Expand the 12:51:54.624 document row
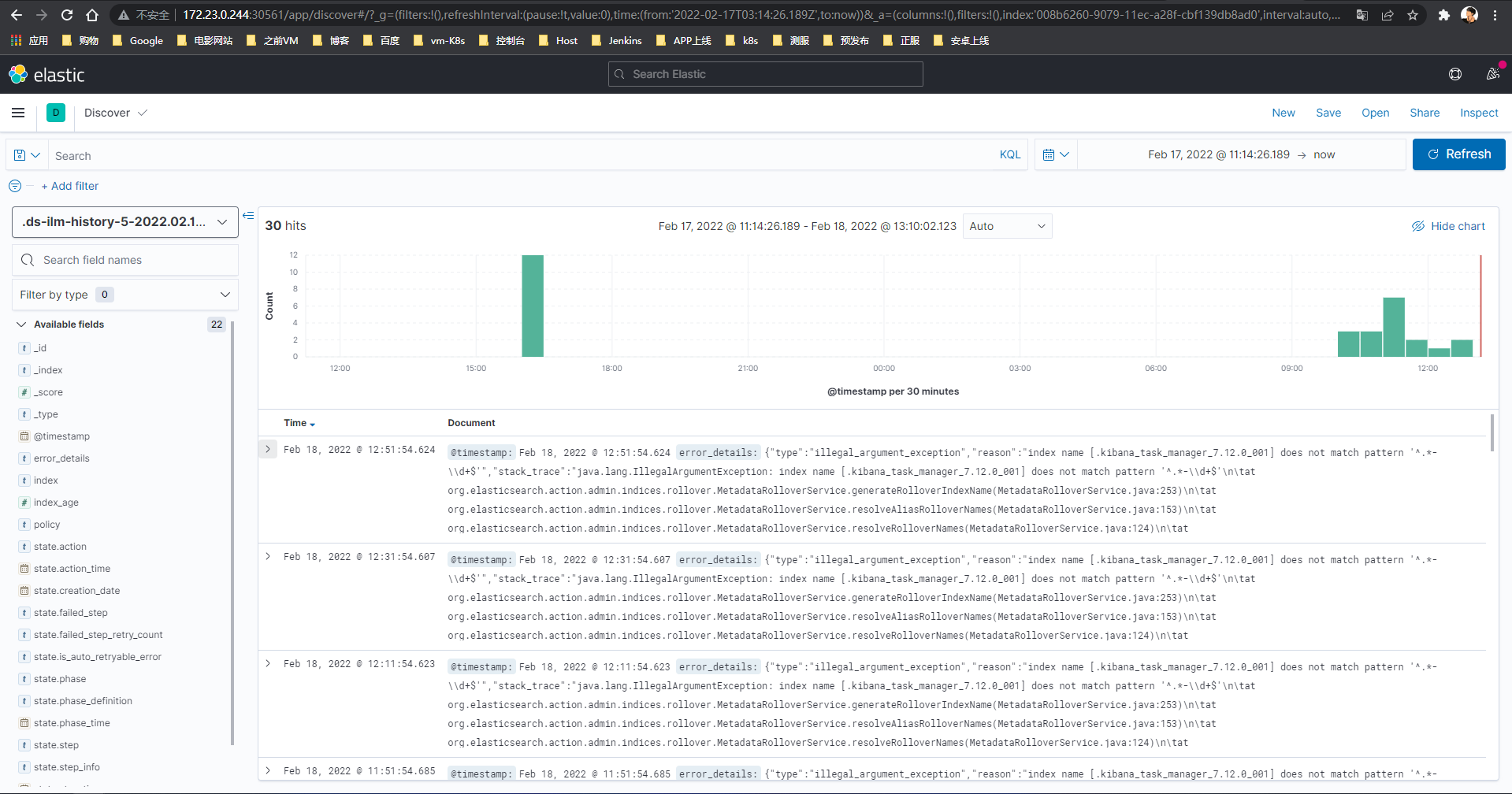Screen dimensions: 1512x794 pos(268,449)
